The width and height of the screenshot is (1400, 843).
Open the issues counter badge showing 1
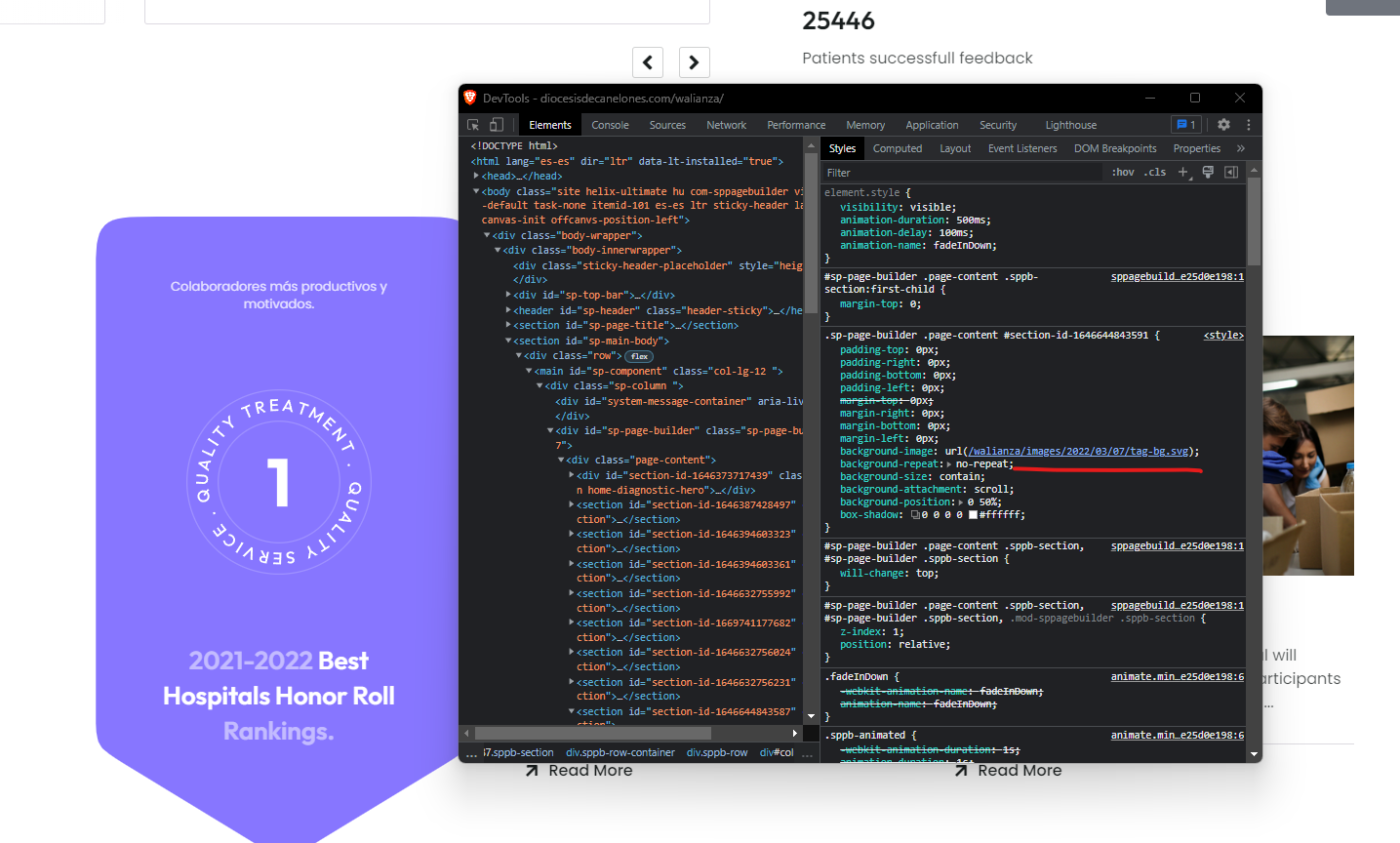tap(1186, 125)
